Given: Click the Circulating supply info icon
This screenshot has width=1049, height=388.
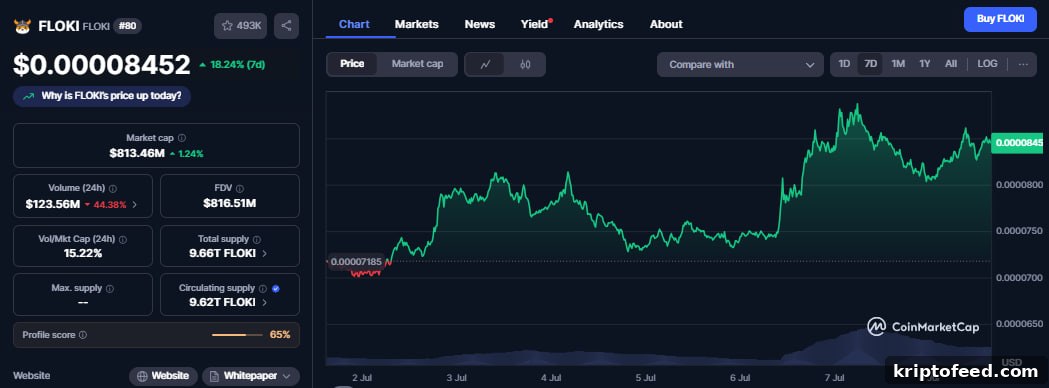Looking at the screenshot, I should [263, 288].
